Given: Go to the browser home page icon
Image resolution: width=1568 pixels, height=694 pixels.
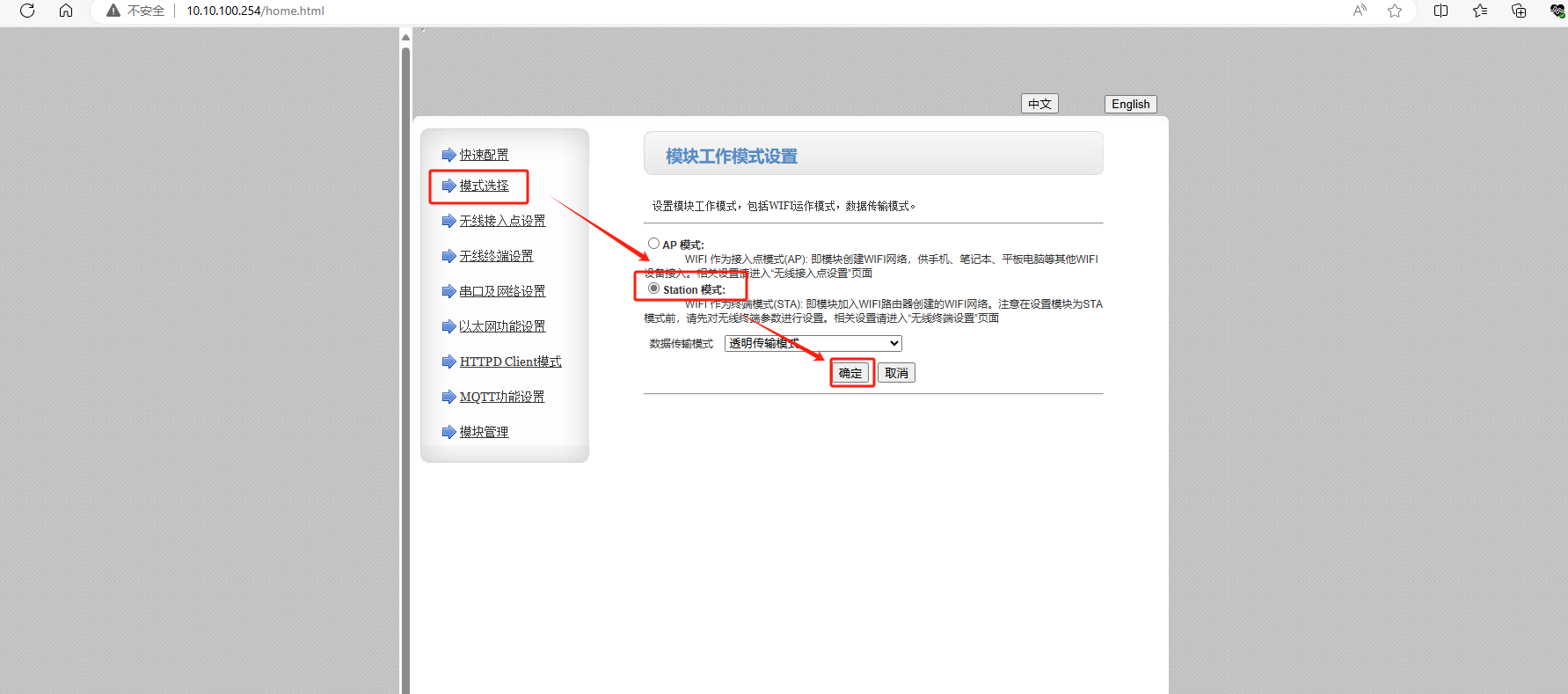Looking at the screenshot, I should 66,11.
